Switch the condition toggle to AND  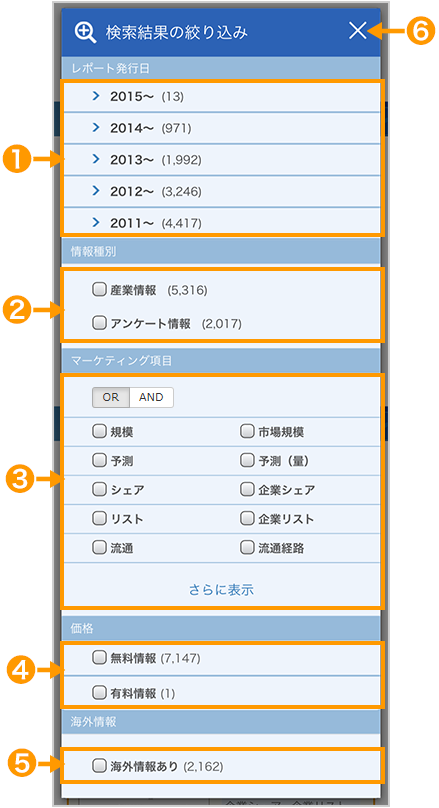pyautogui.click(x=151, y=397)
